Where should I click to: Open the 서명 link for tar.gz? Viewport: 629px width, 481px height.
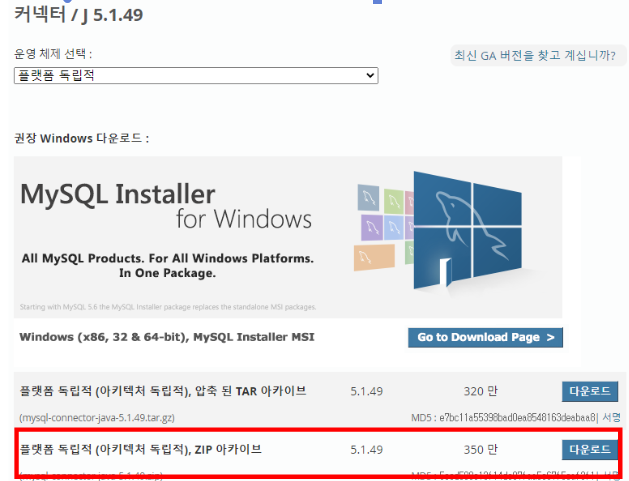tap(611, 418)
